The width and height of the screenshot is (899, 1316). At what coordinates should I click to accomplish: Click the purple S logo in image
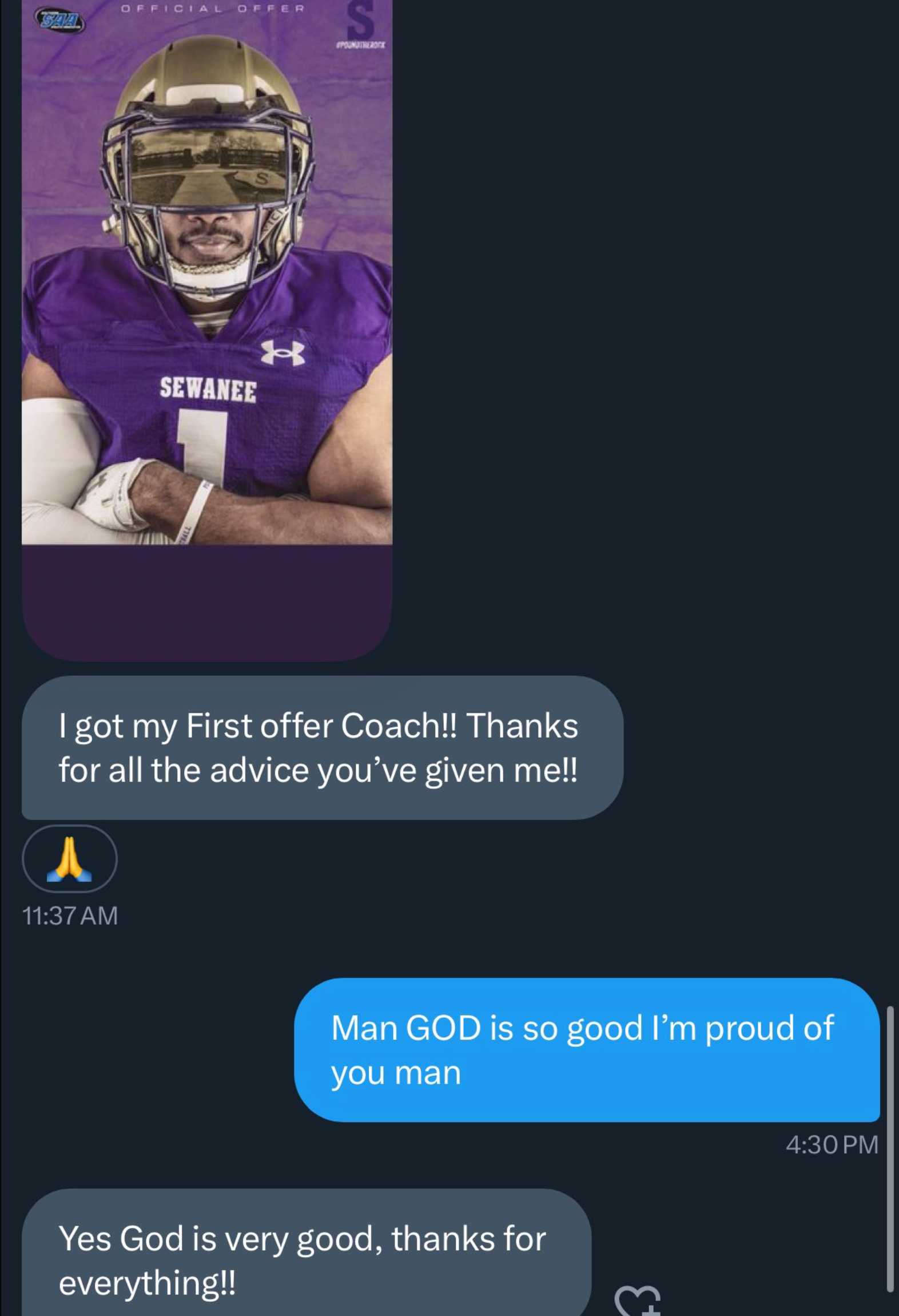tap(360, 21)
